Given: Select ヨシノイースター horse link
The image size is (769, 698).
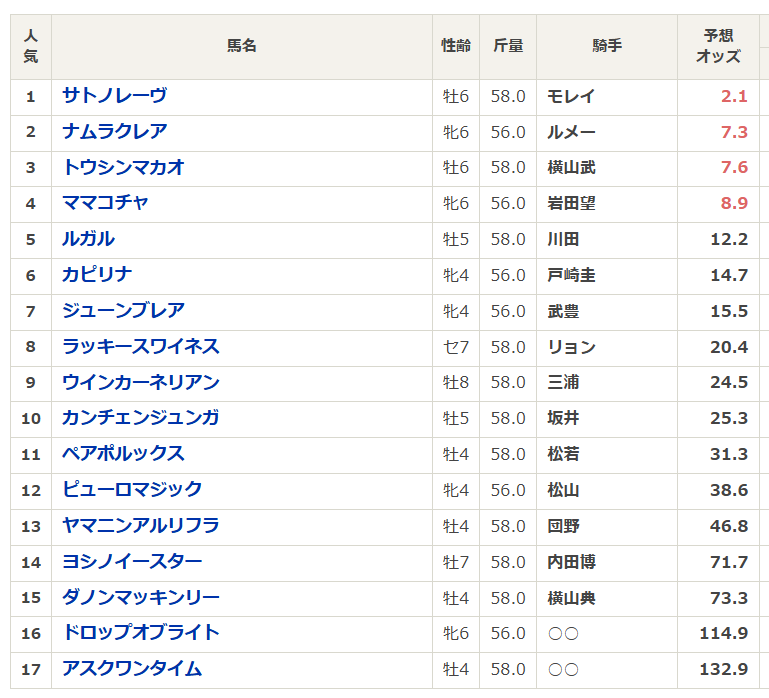Looking at the screenshot, I should pyautogui.click(x=132, y=562).
